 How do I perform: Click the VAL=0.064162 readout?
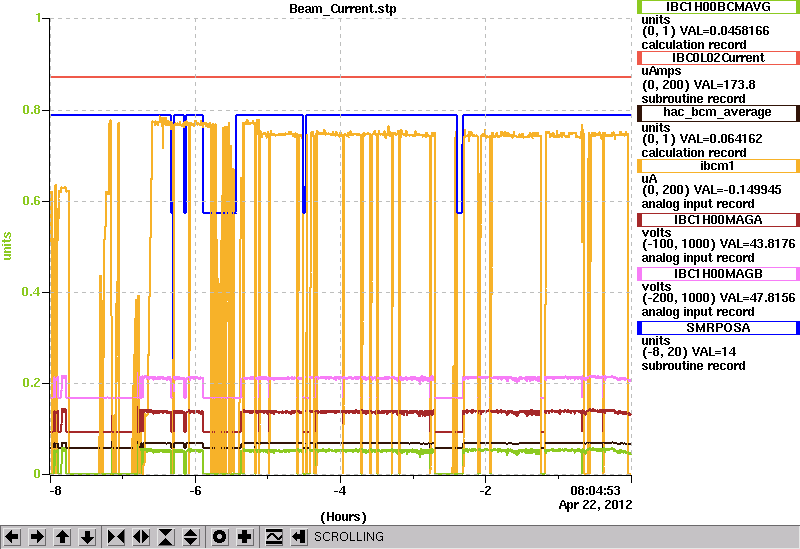(x=721, y=139)
